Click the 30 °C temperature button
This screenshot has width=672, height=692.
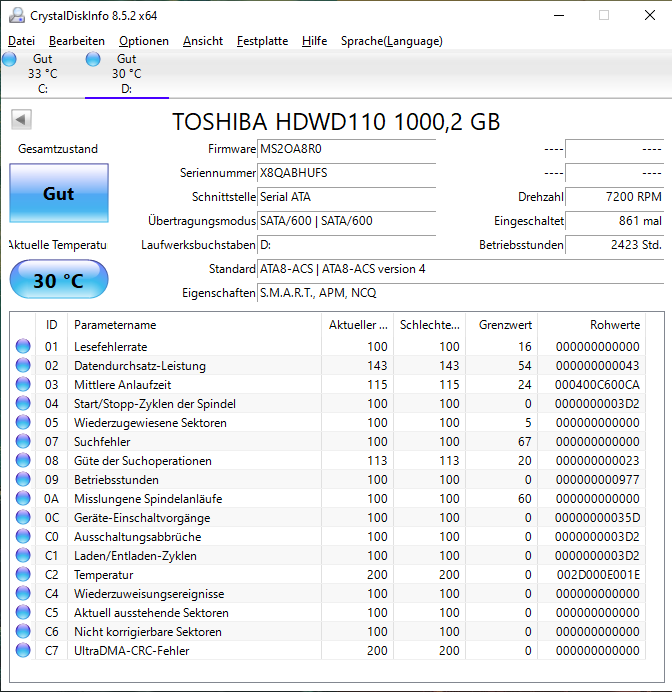[59, 279]
